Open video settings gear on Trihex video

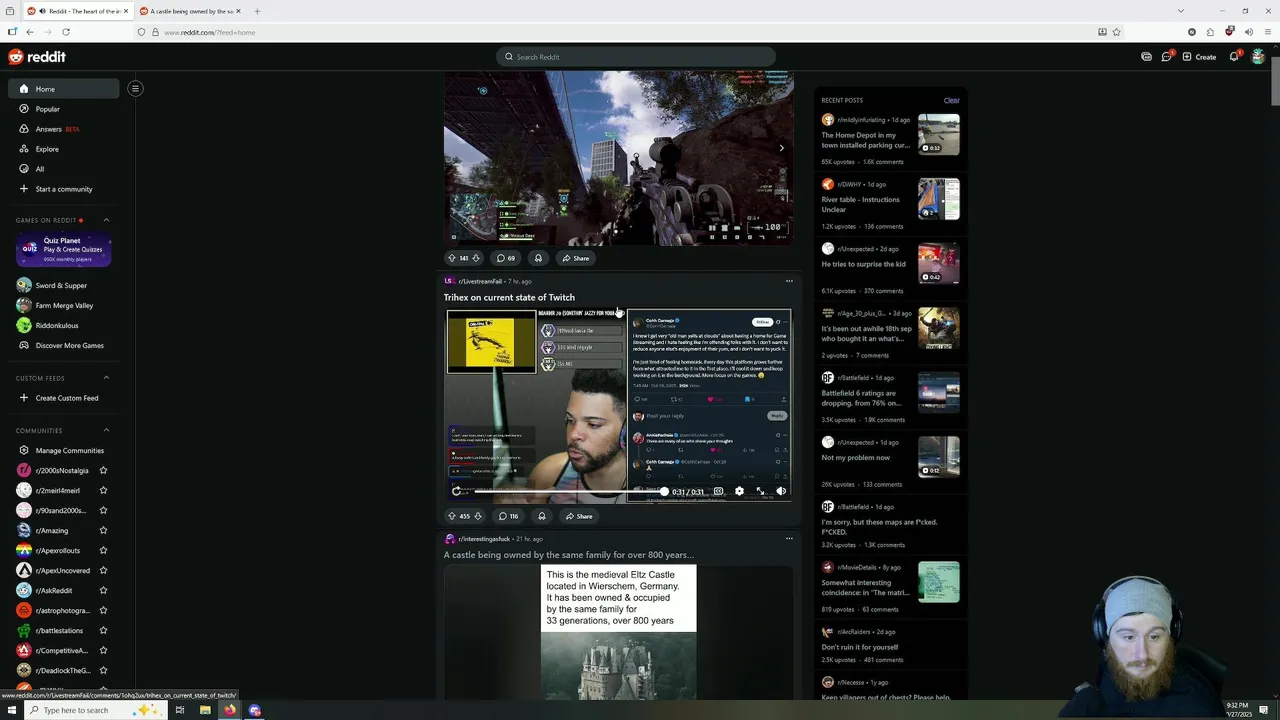click(x=739, y=491)
